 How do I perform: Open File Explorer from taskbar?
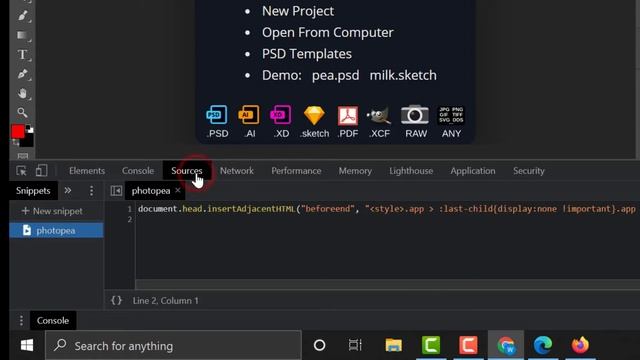(x=393, y=345)
